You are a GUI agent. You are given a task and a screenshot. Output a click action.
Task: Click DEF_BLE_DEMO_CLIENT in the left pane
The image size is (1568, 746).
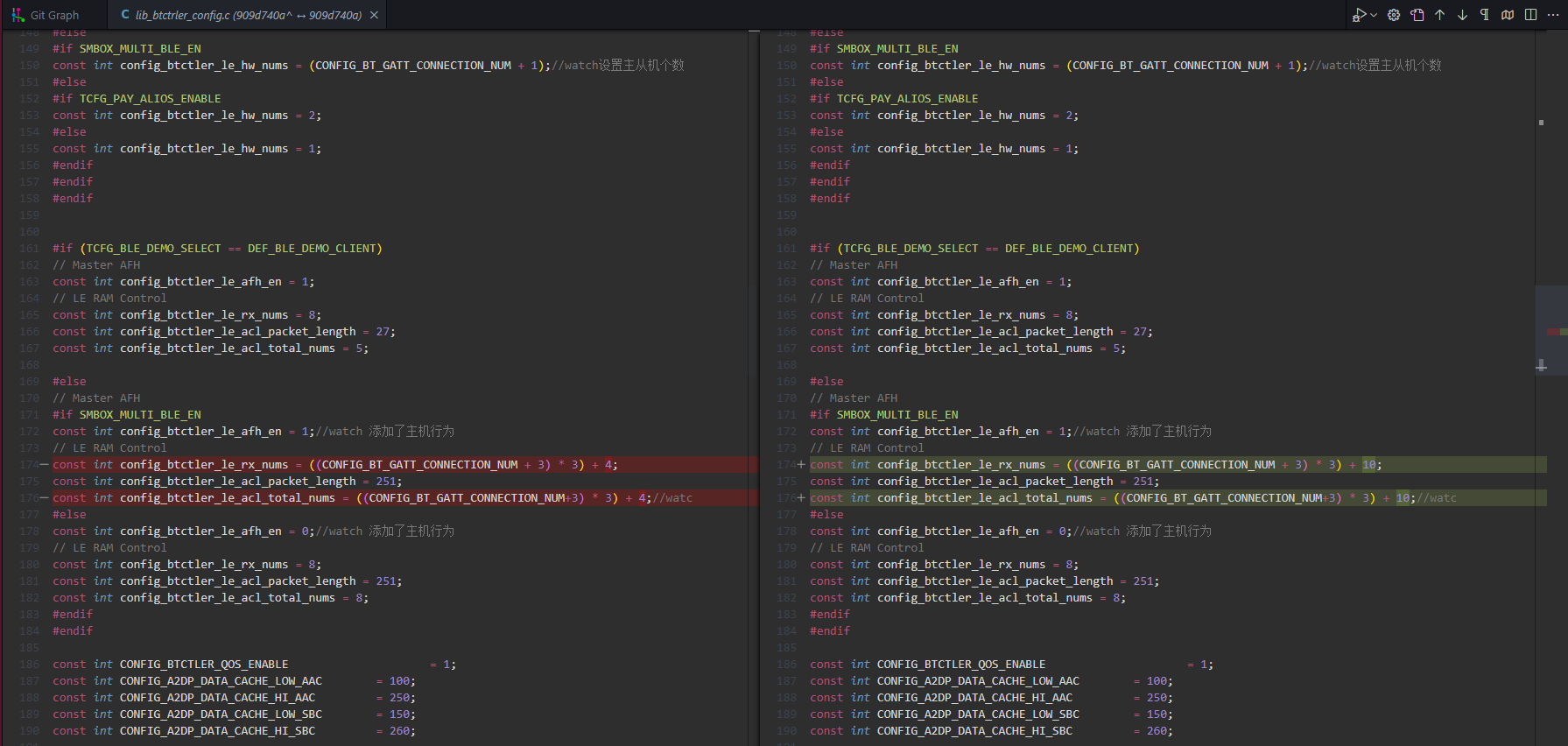312,249
